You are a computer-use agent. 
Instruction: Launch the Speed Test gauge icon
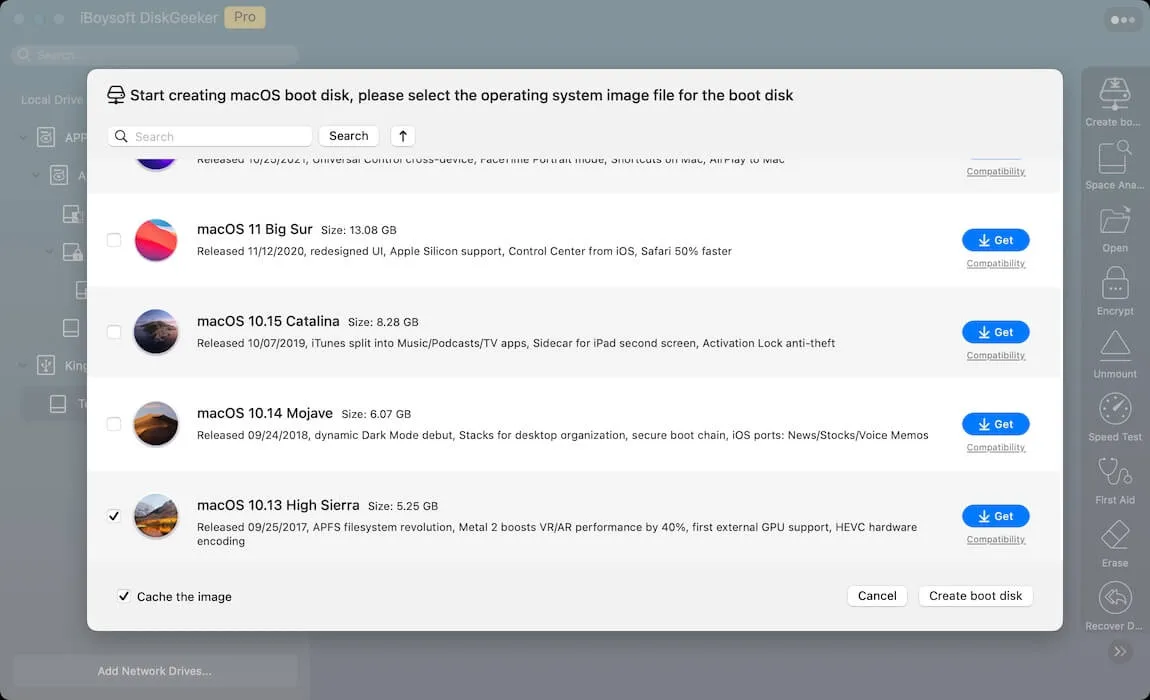coord(1114,409)
